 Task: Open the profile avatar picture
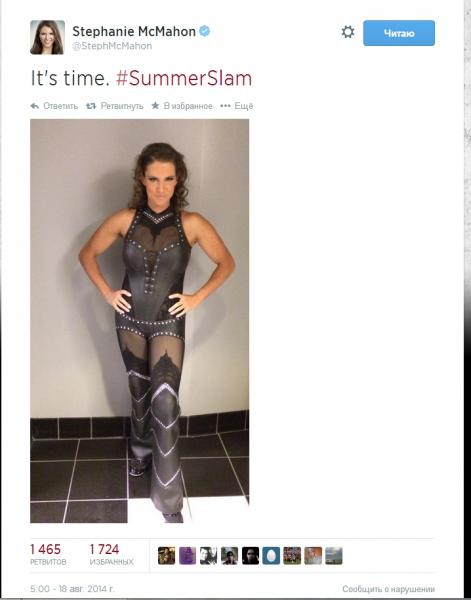pyautogui.click(x=47, y=37)
